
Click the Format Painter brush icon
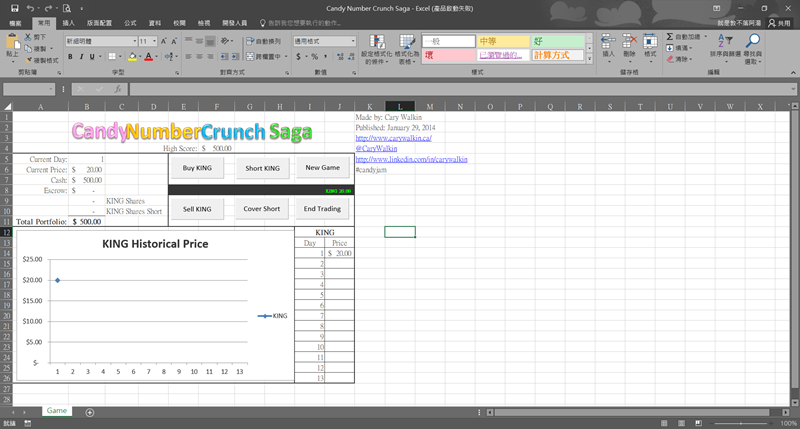[x=27, y=59]
